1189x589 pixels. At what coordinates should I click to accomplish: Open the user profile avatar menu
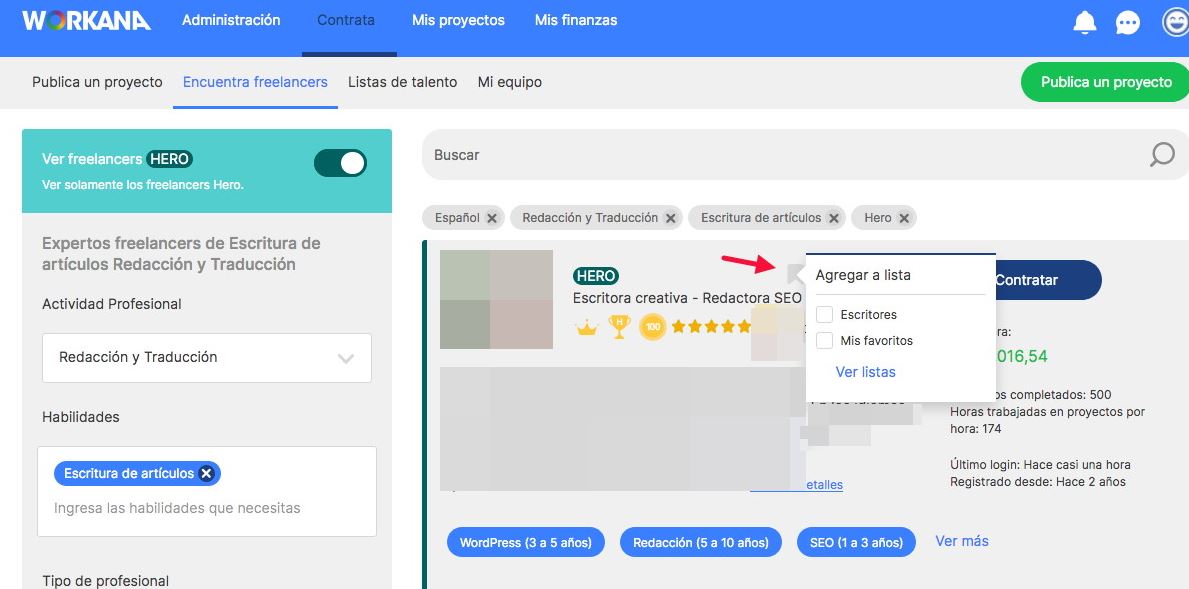(x=1175, y=22)
